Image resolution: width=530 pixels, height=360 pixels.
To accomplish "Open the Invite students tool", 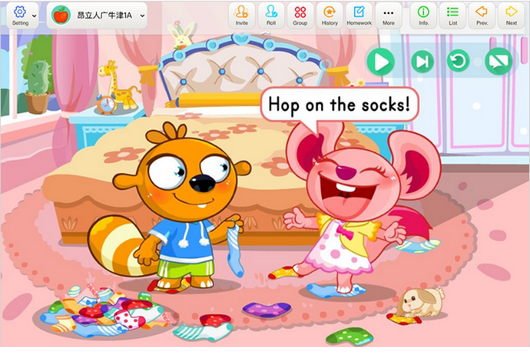I will (241, 16).
